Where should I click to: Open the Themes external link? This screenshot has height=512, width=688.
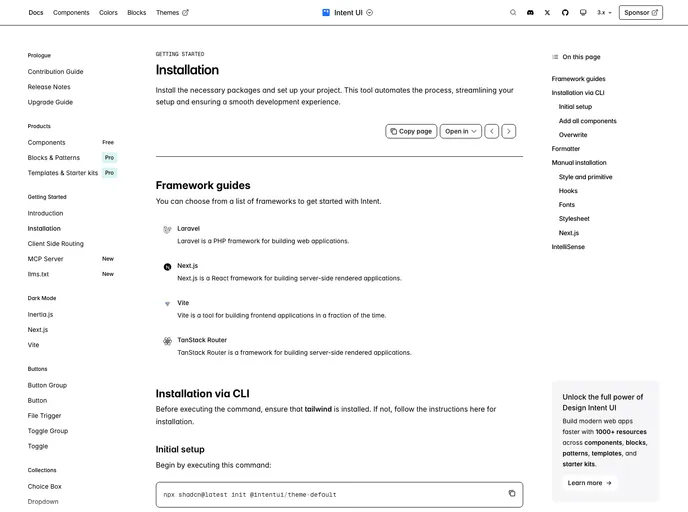[x=172, y=13]
